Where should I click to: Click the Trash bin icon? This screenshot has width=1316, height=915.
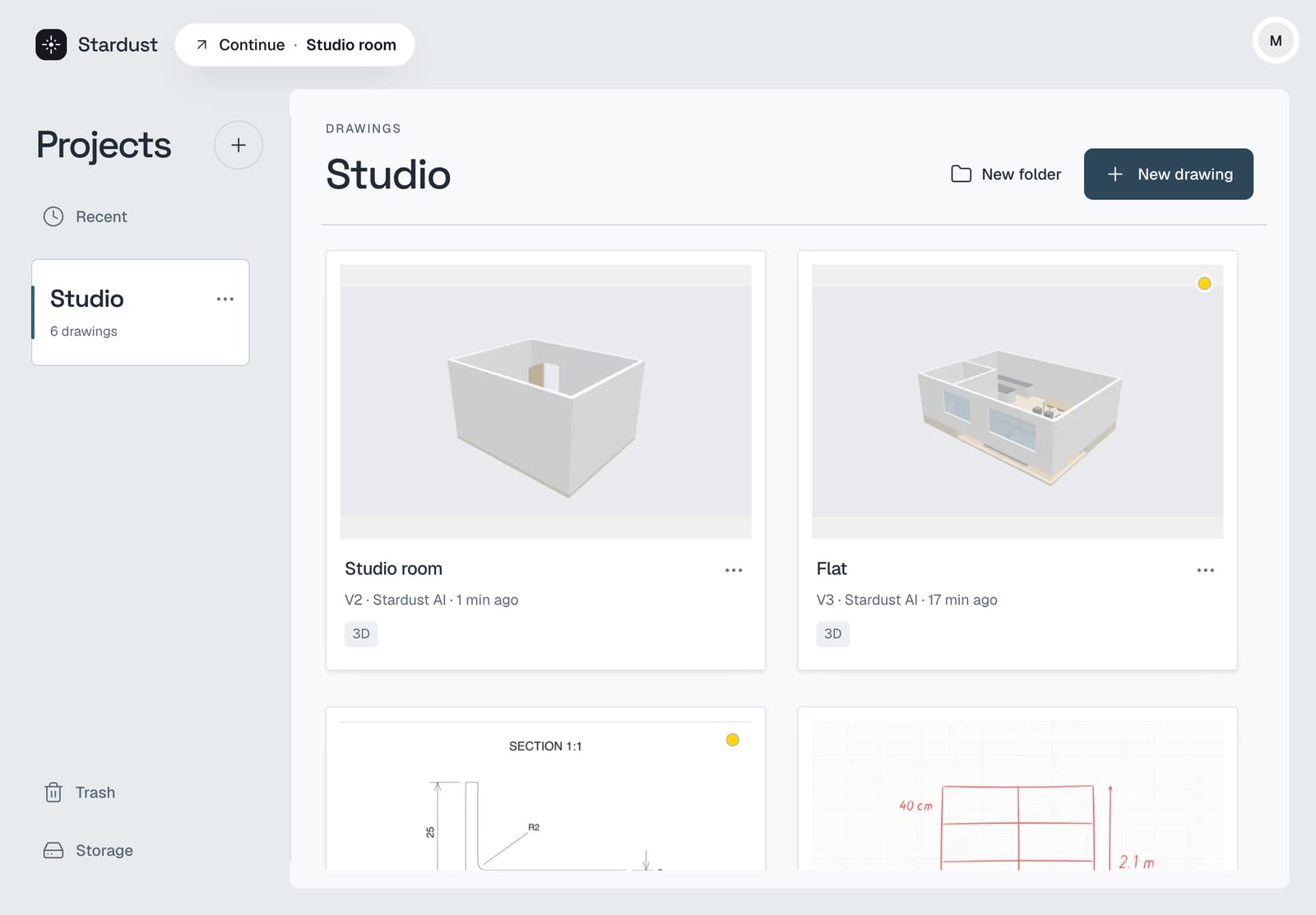[x=53, y=792]
